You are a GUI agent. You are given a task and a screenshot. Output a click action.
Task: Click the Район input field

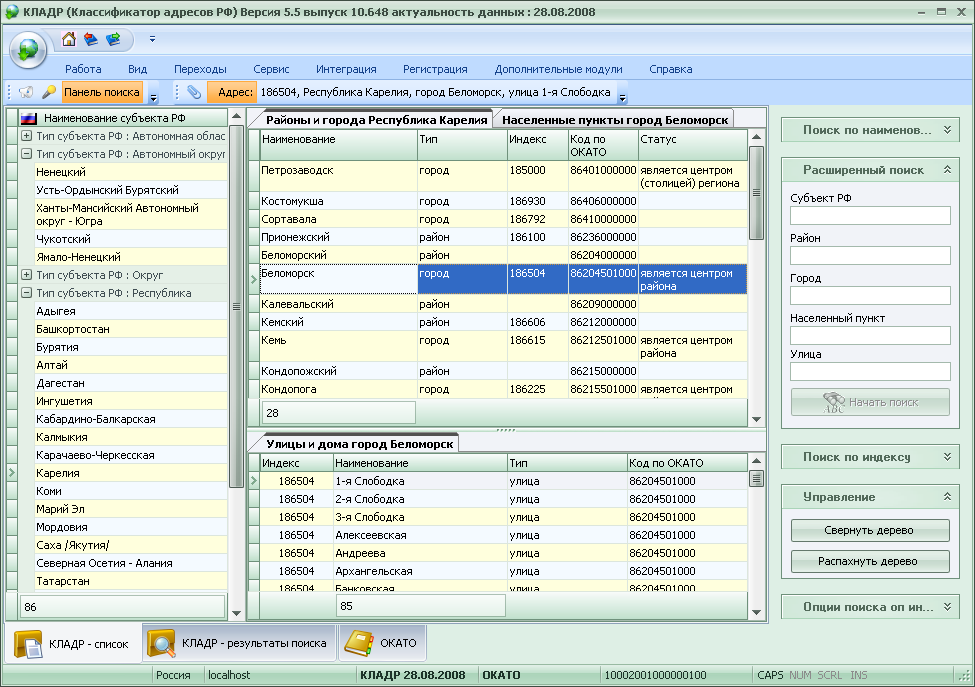[x=870, y=256]
